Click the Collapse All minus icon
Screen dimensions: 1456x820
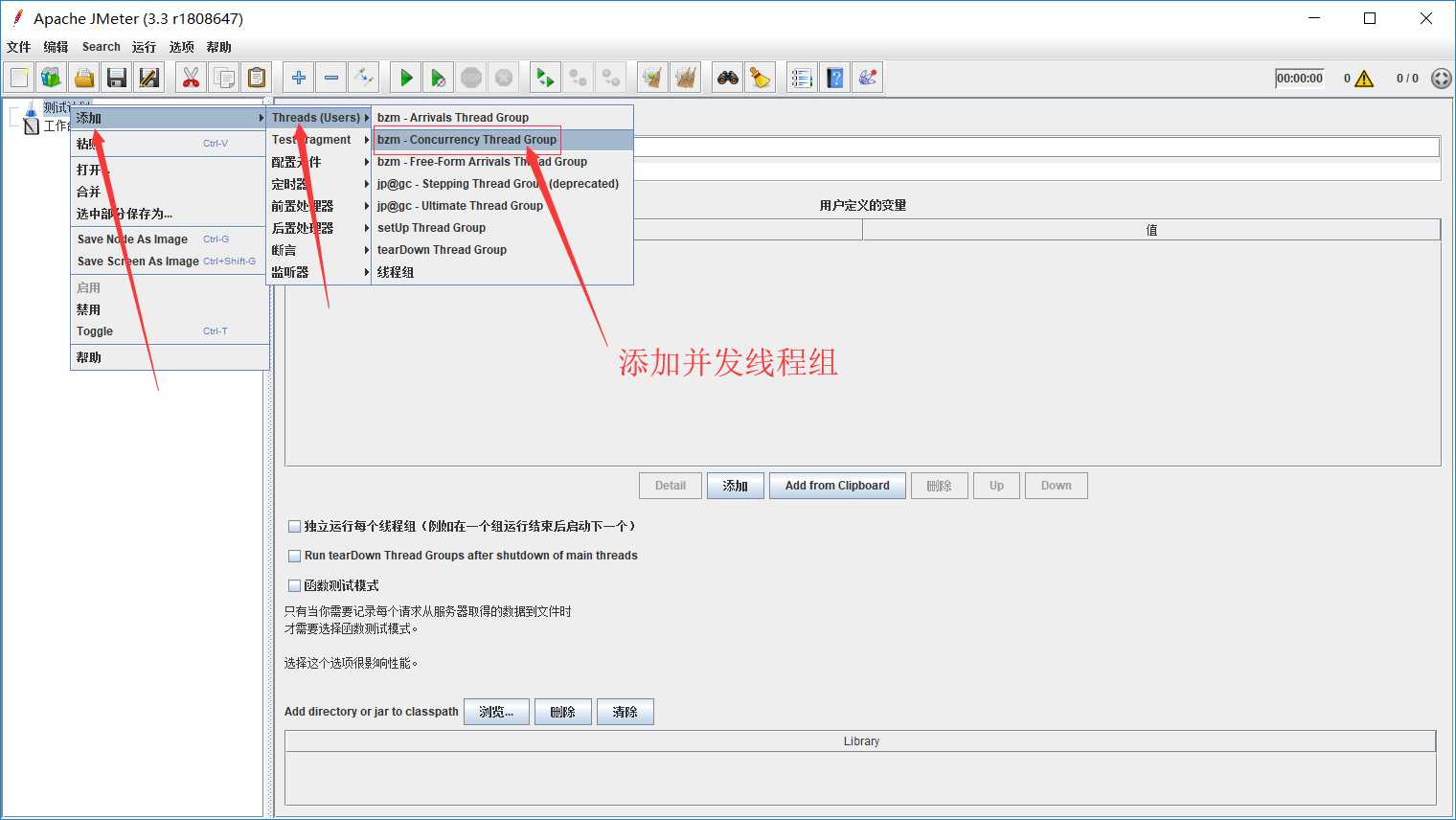tap(331, 78)
